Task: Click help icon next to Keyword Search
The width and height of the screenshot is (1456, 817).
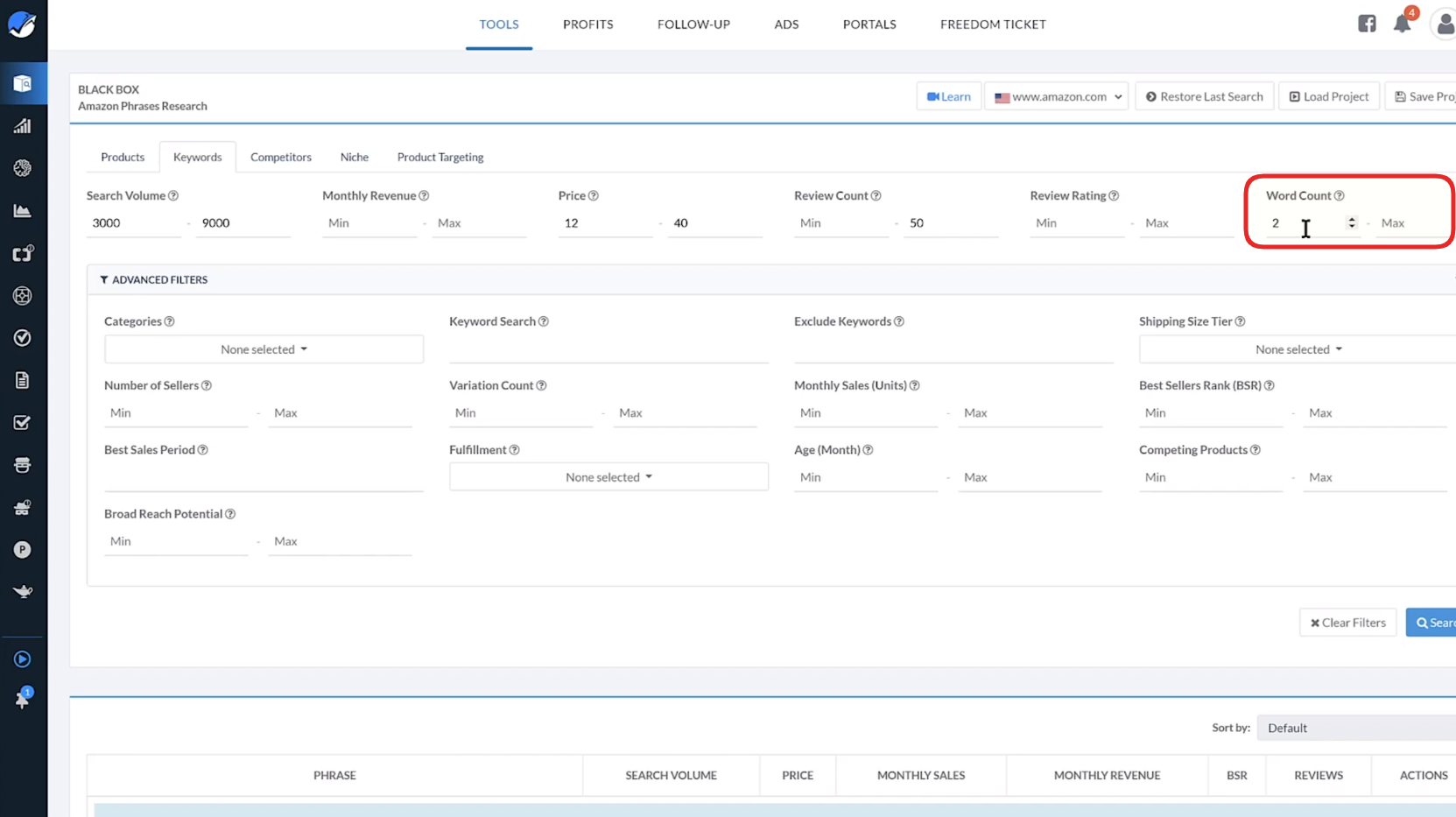Action: pyautogui.click(x=544, y=321)
